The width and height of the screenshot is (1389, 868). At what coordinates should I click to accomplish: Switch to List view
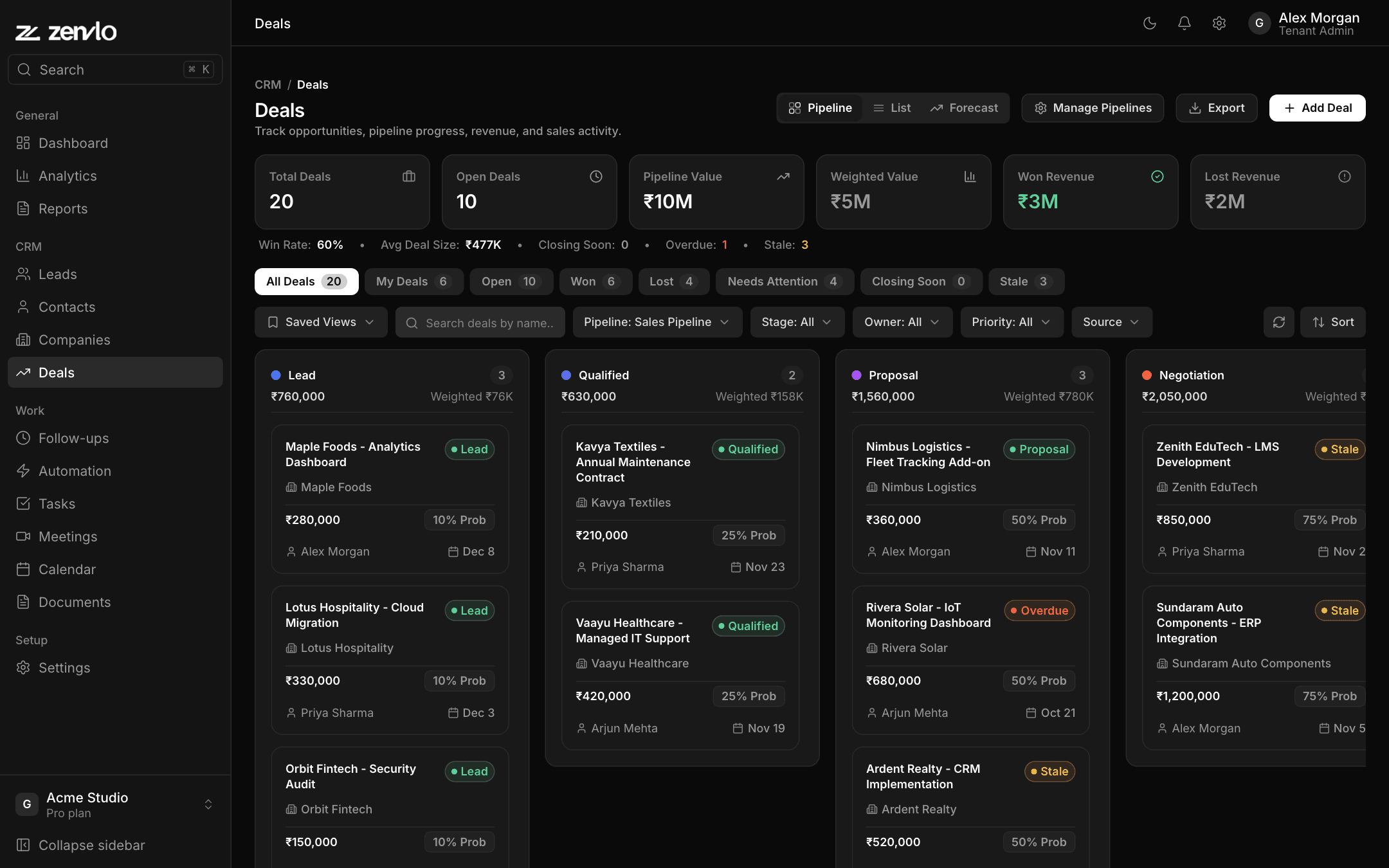[x=891, y=108]
